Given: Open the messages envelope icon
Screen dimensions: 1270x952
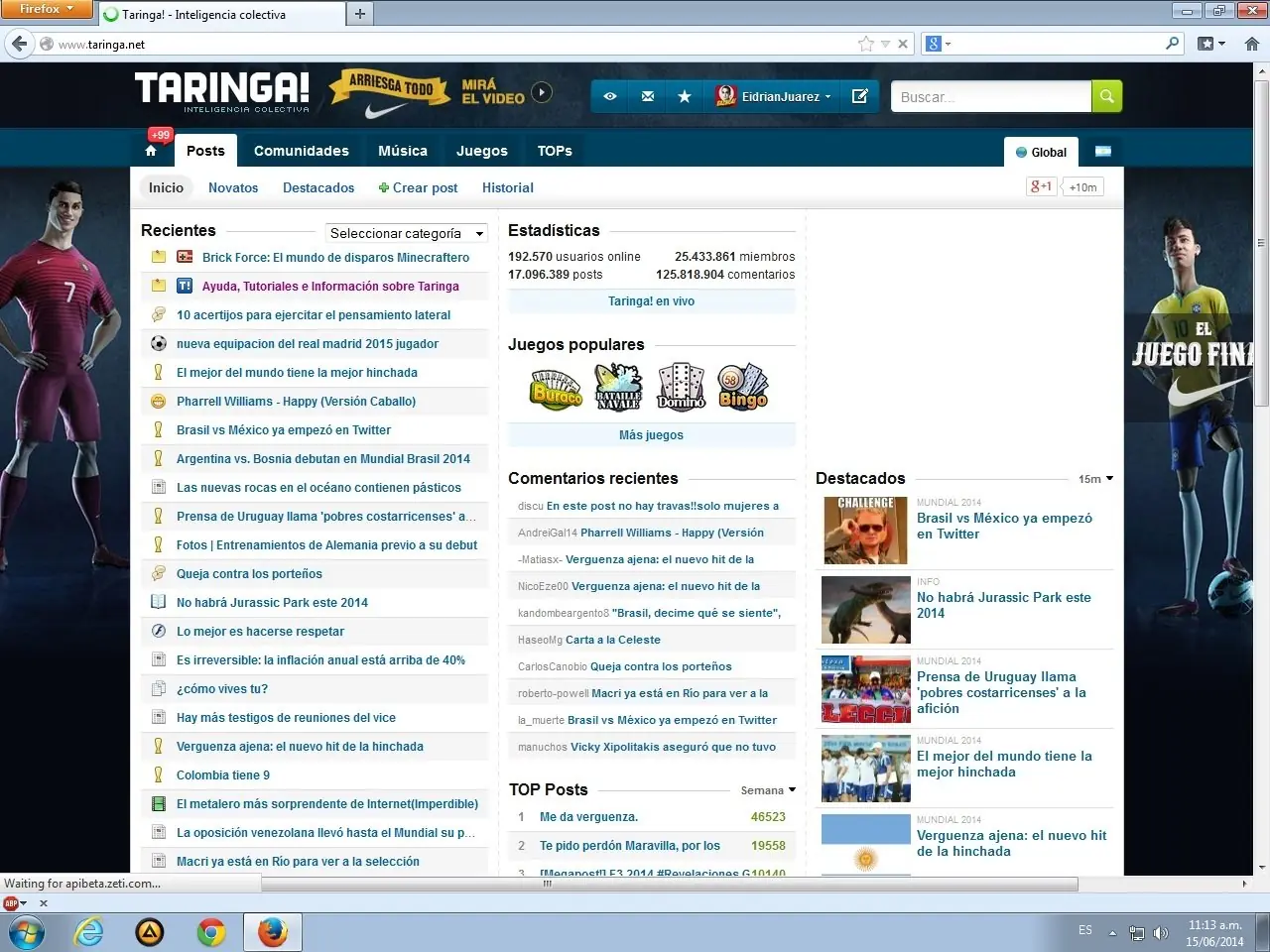Looking at the screenshot, I should click(648, 96).
